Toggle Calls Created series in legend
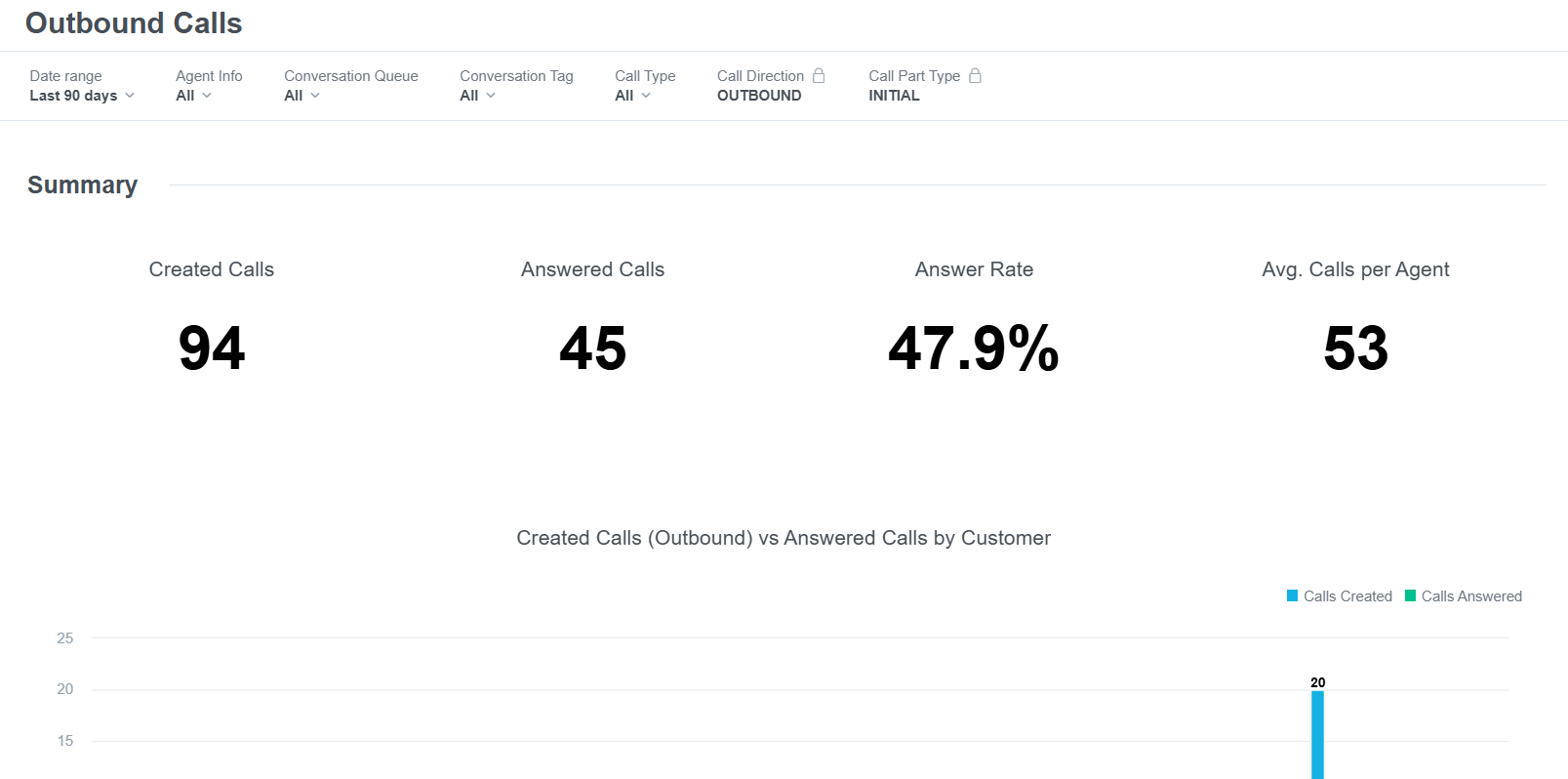Viewport: 1568px width, 779px height. pyautogui.click(x=1340, y=596)
